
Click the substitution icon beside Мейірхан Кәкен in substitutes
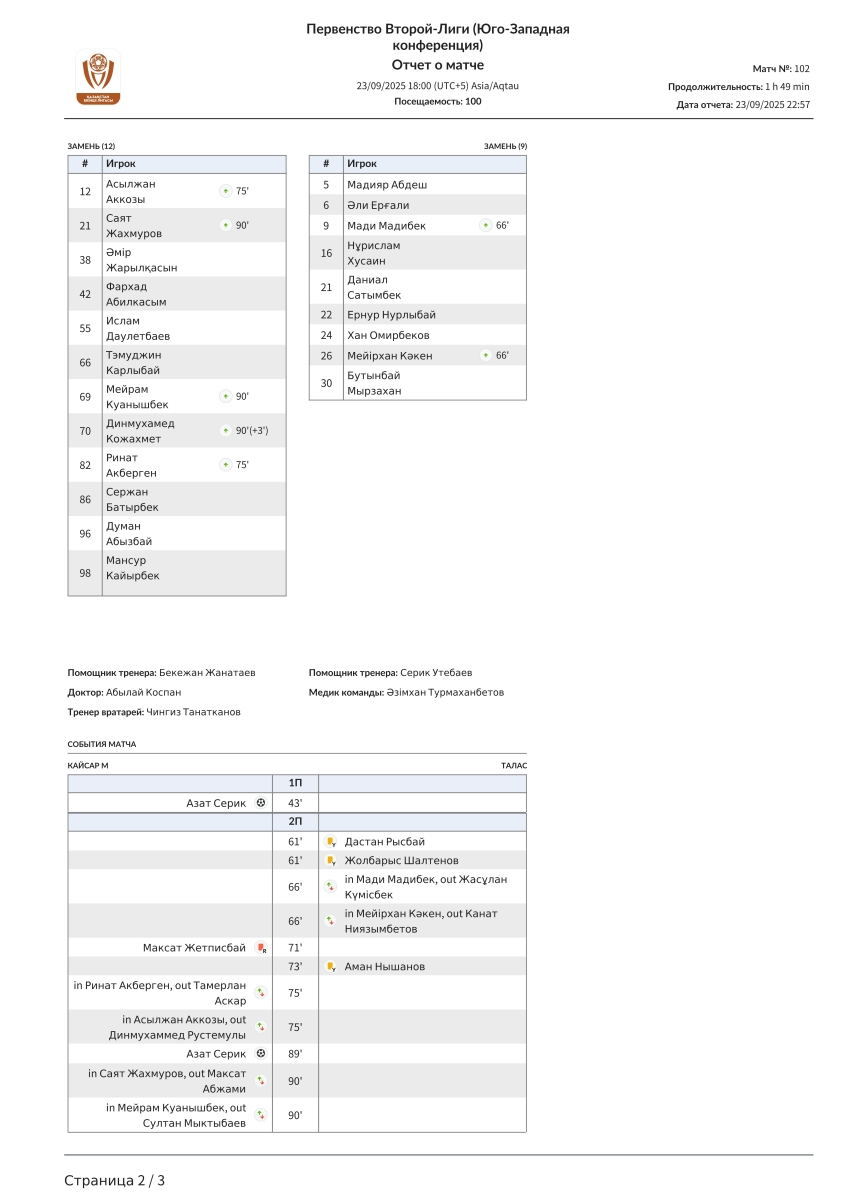click(485, 356)
